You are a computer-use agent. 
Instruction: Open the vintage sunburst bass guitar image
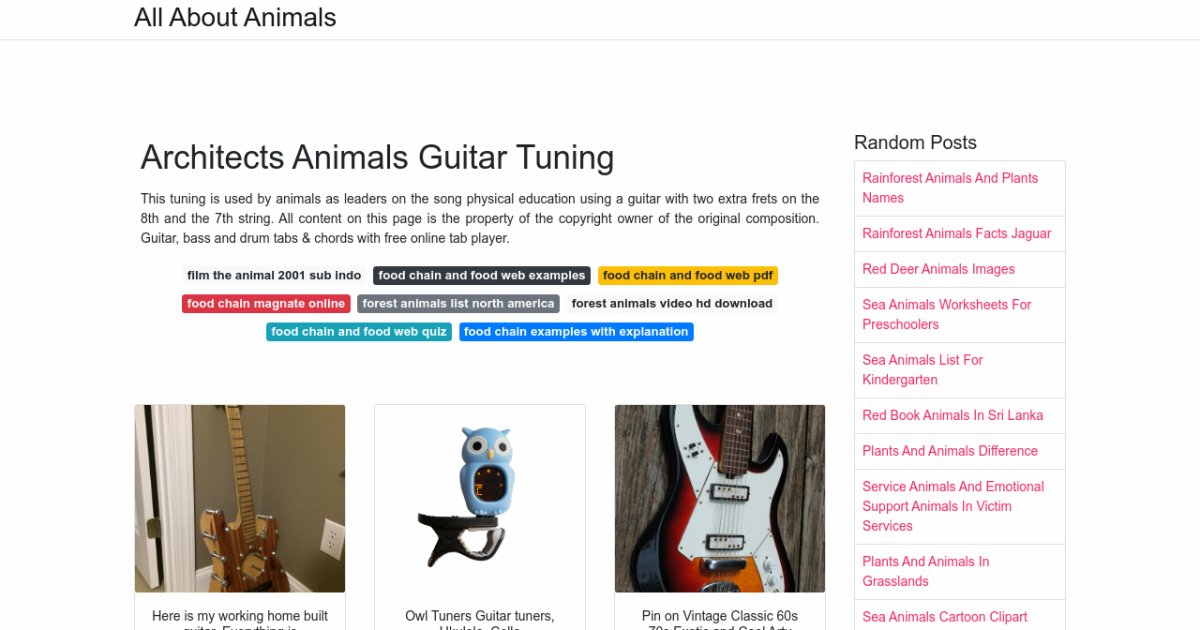(720, 498)
